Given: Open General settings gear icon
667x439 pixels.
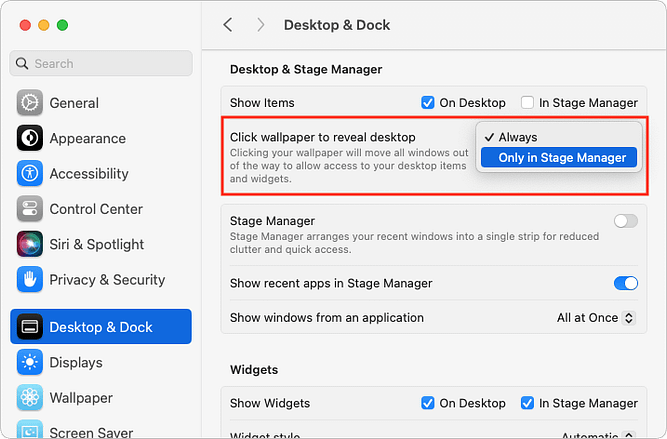Looking at the screenshot, I should point(30,103).
